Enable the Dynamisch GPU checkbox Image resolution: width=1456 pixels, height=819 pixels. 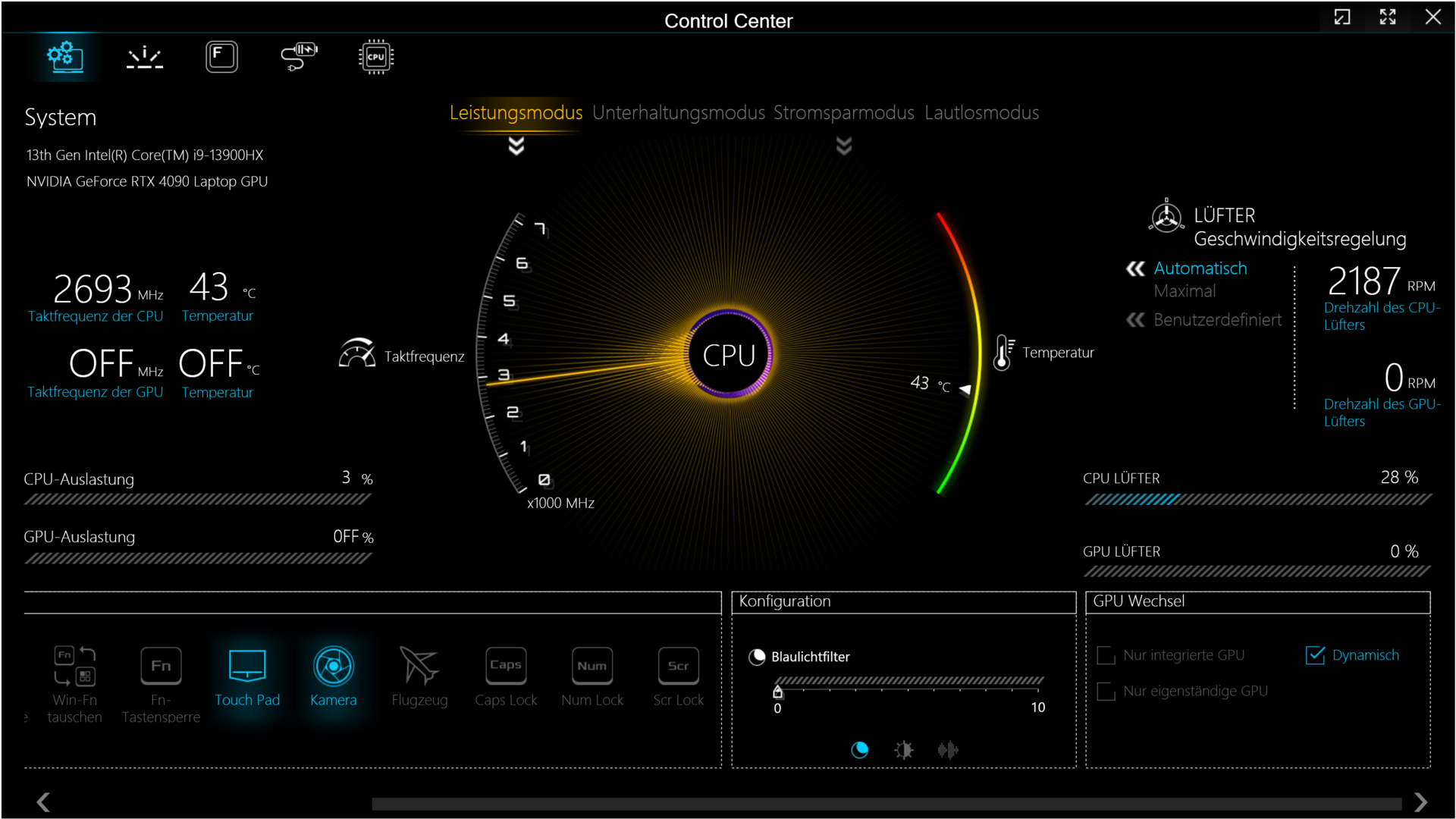(x=1316, y=655)
